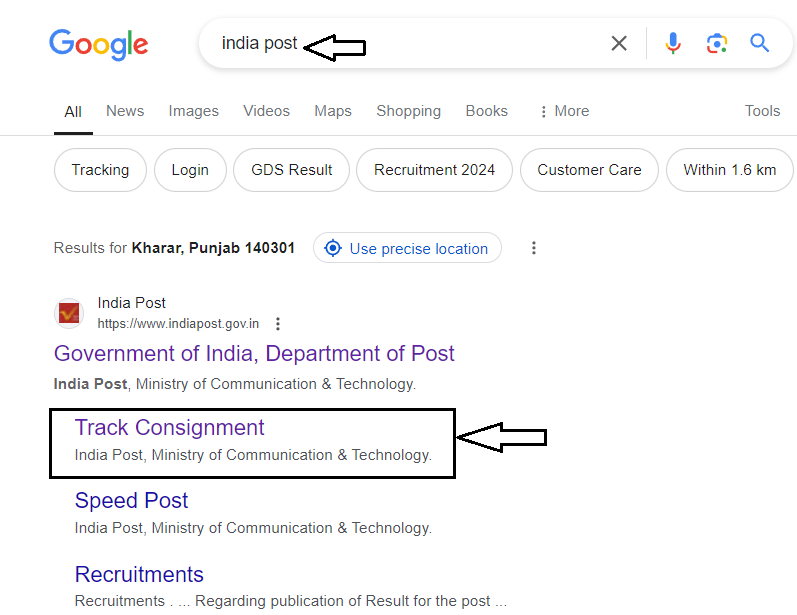Open the Track Consignment link
Screen dimensions: 797x615
pos(169,427)
